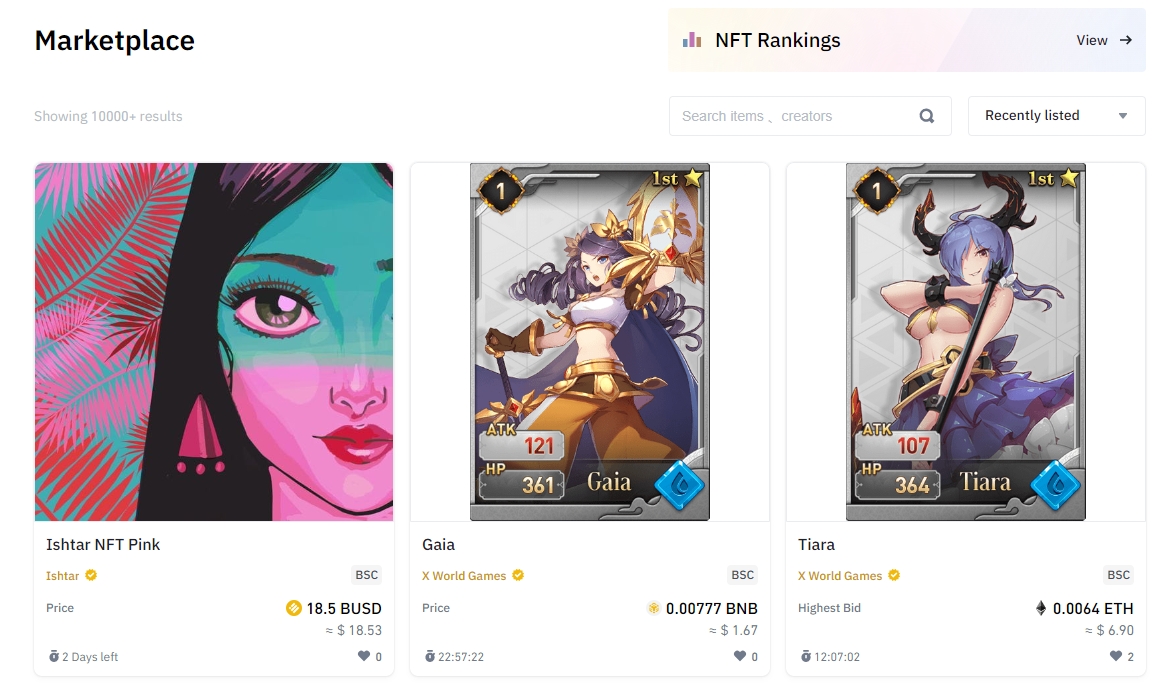Image resolution: width=1155 pixels, height=688 pixels.
Task: Click the BUSD coin icon
Action: click(293, 608)
